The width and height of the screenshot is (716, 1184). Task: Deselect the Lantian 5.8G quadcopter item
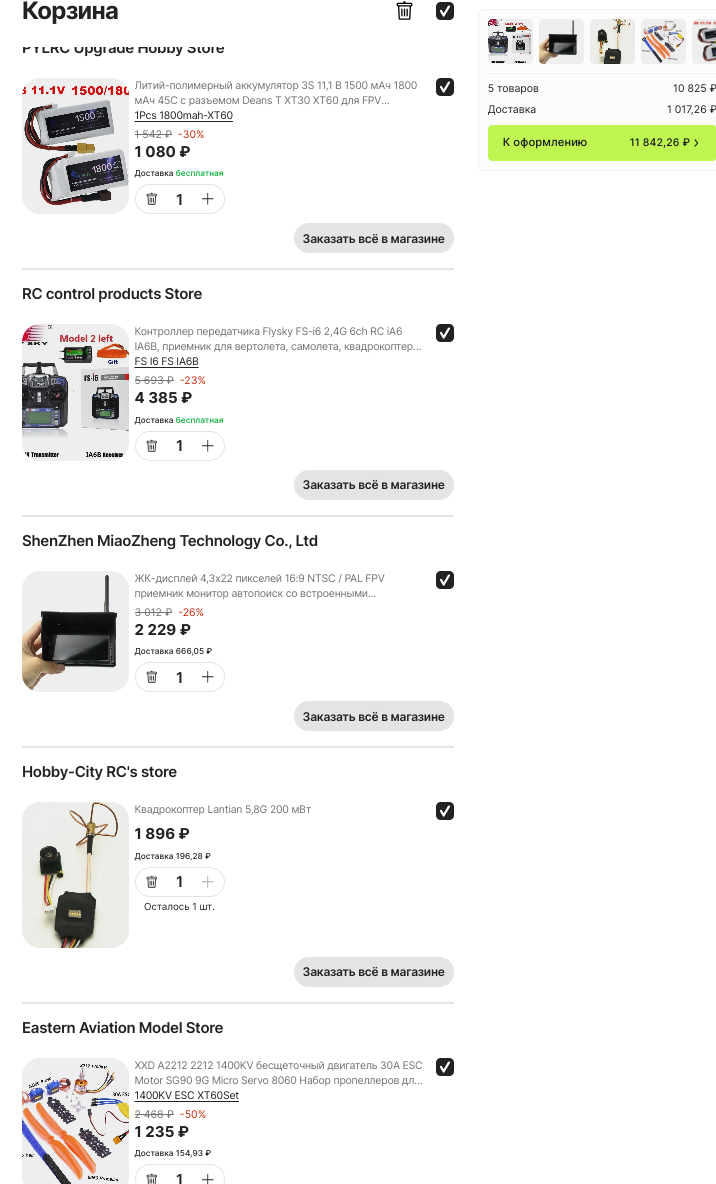tap(445, 811)
